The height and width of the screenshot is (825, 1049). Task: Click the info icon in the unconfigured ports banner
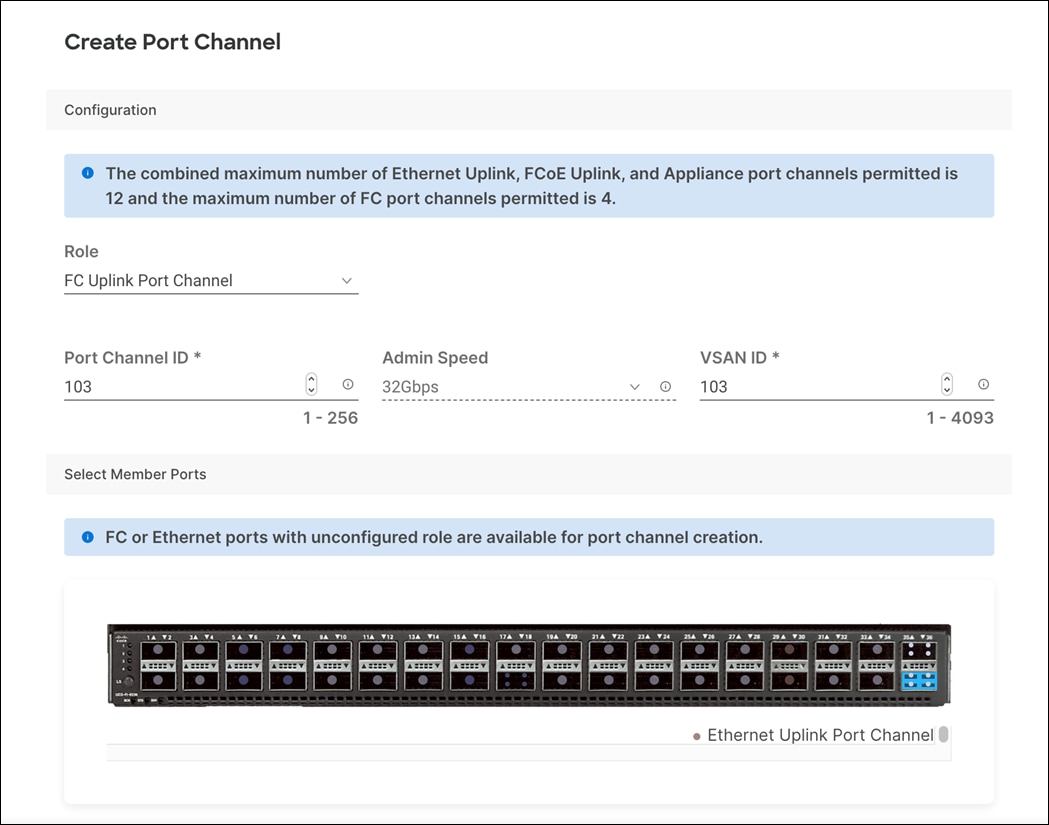point(87,537)
